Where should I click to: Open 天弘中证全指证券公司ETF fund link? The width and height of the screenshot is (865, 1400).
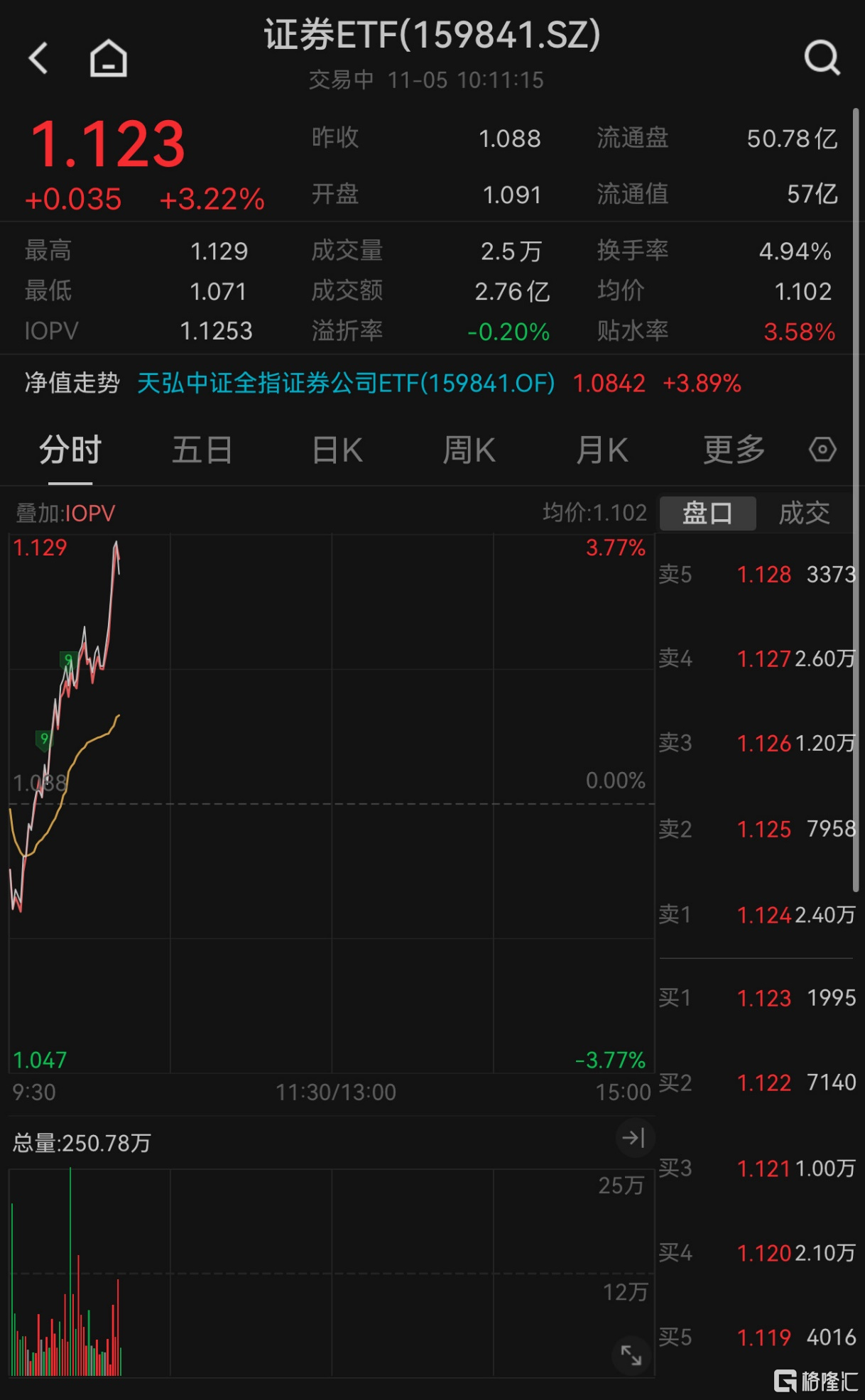[x=346, y=384]
